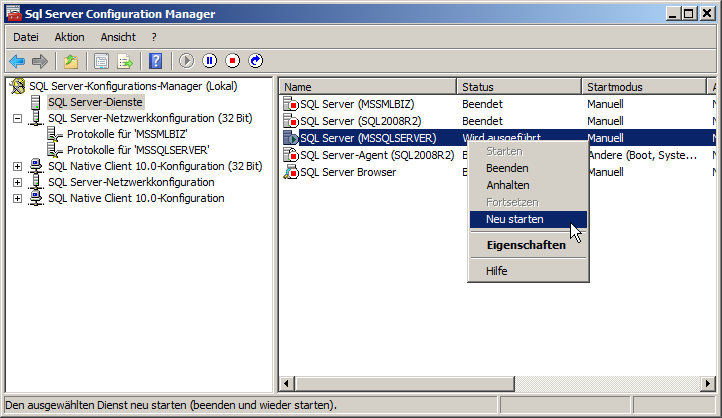Image resolution: width=722 pixels, height=418 pixels.
Task: Expand the last SQL Native Client 10.0-Konfiguration node
Action: 17,198
